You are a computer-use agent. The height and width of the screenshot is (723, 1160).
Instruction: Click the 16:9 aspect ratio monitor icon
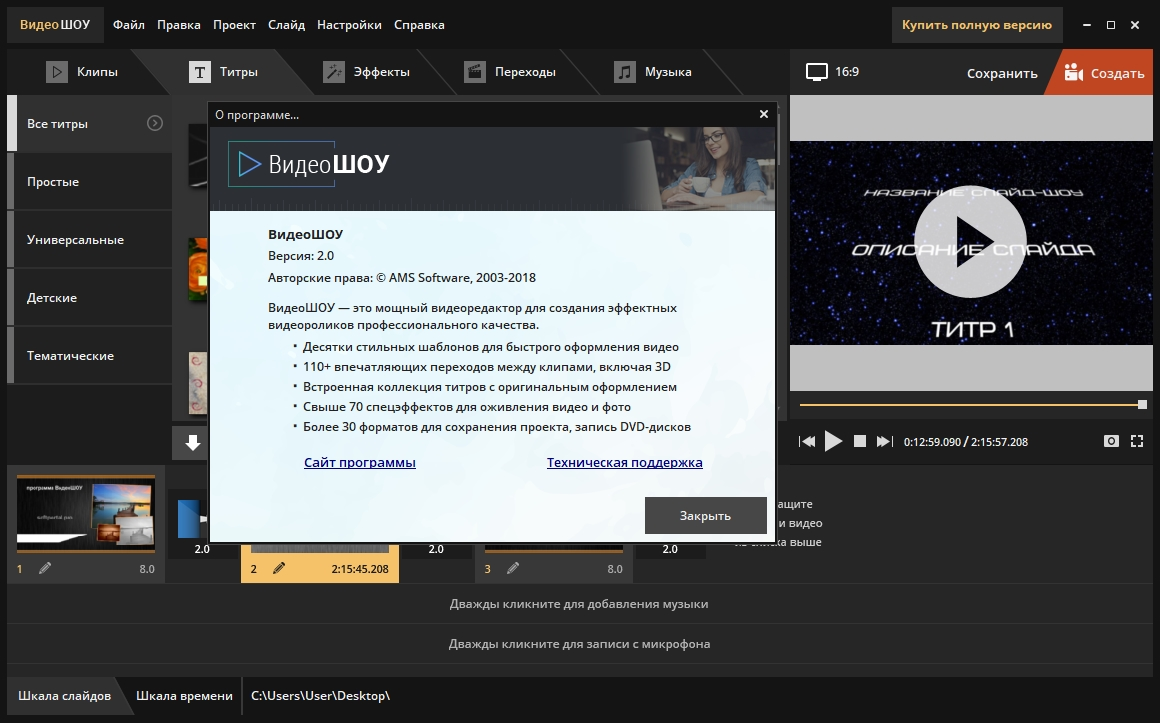tap(818, 72)
